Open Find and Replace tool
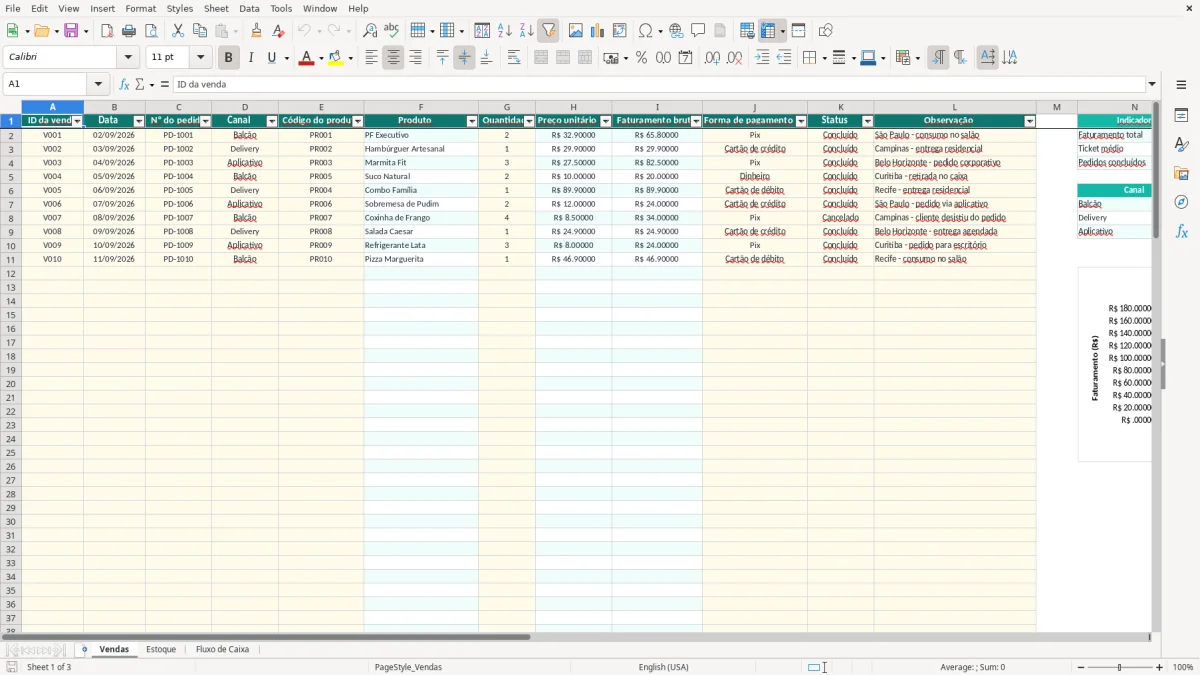The width and height of the screenshot is (1200, 675). click(x=370, y=31)
